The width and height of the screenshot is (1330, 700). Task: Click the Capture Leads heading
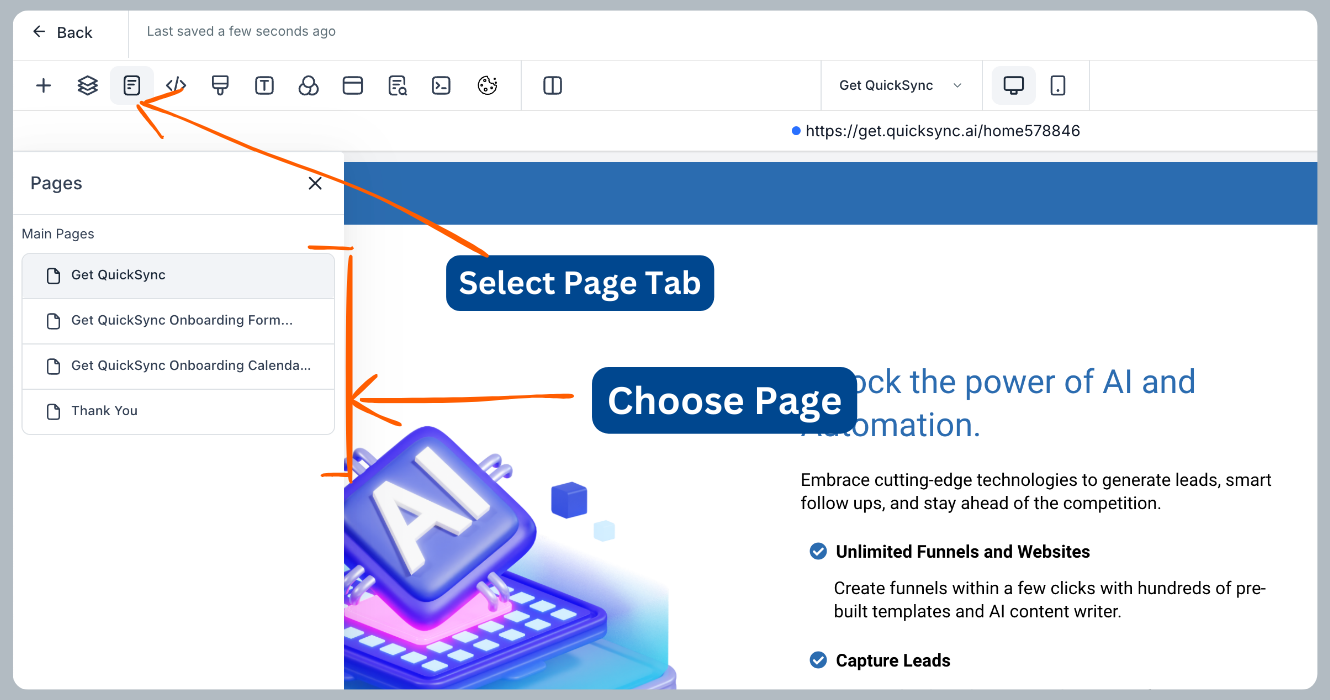893,661
